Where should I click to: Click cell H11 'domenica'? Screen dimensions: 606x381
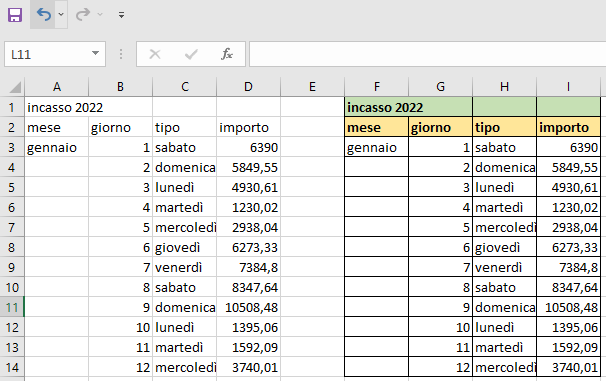[504, 307]
